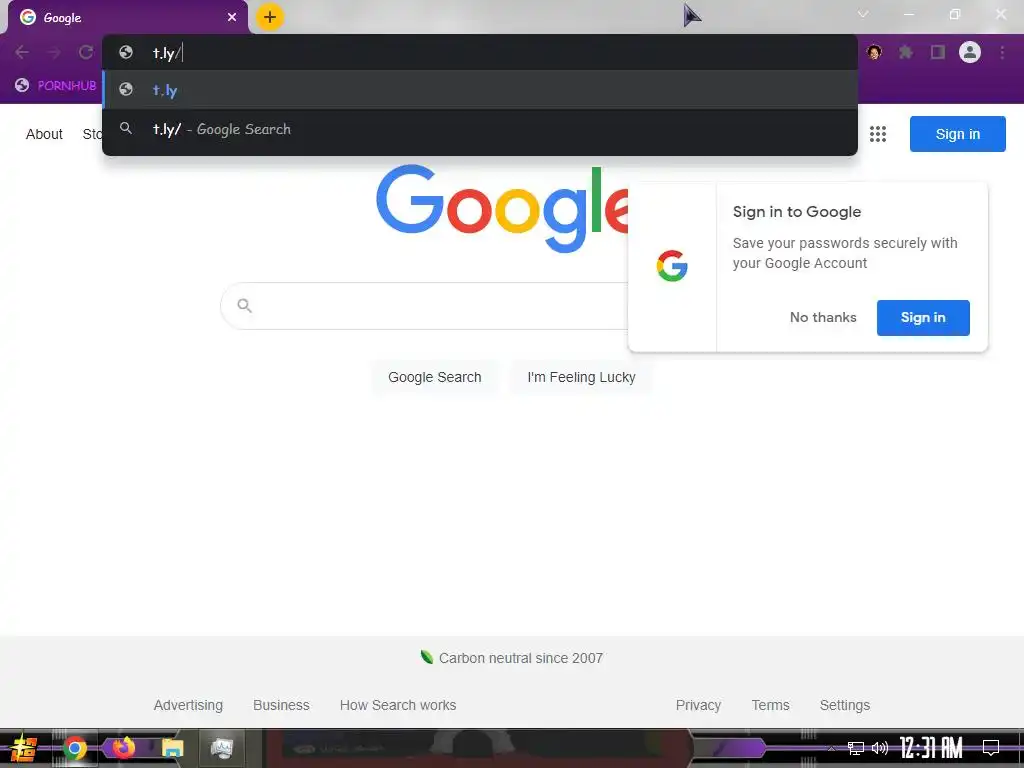Open the Terms footer link

click(x=770, y=705)
